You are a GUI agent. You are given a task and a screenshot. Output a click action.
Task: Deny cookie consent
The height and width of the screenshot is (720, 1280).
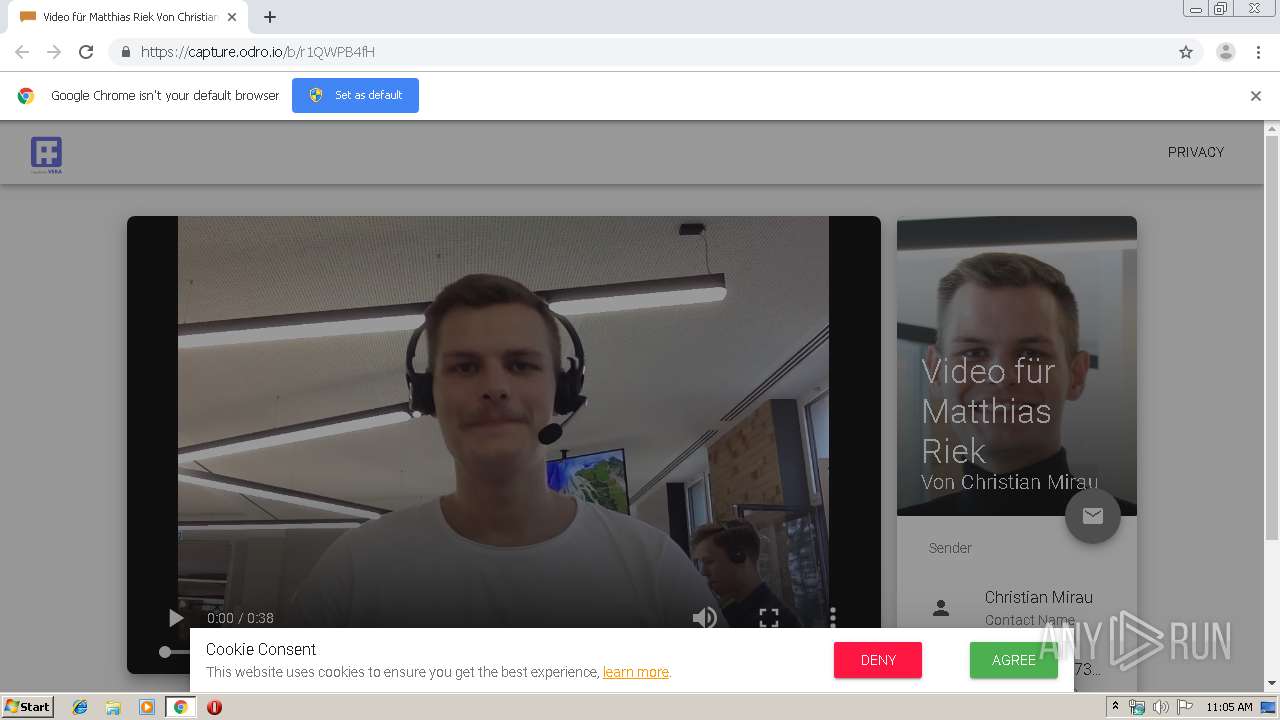click(x=878, y=660)
